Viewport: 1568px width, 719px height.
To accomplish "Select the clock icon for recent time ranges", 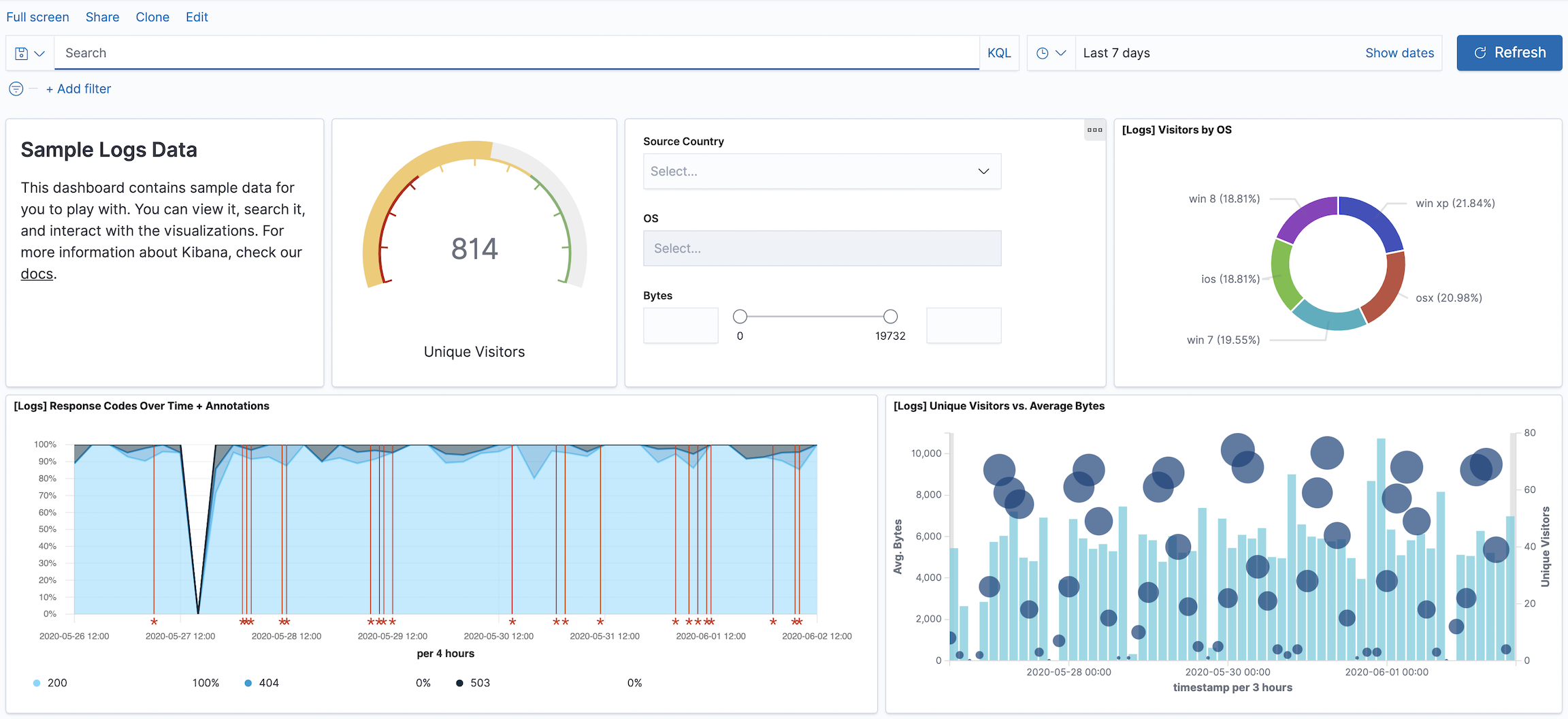I will 1041,52.
